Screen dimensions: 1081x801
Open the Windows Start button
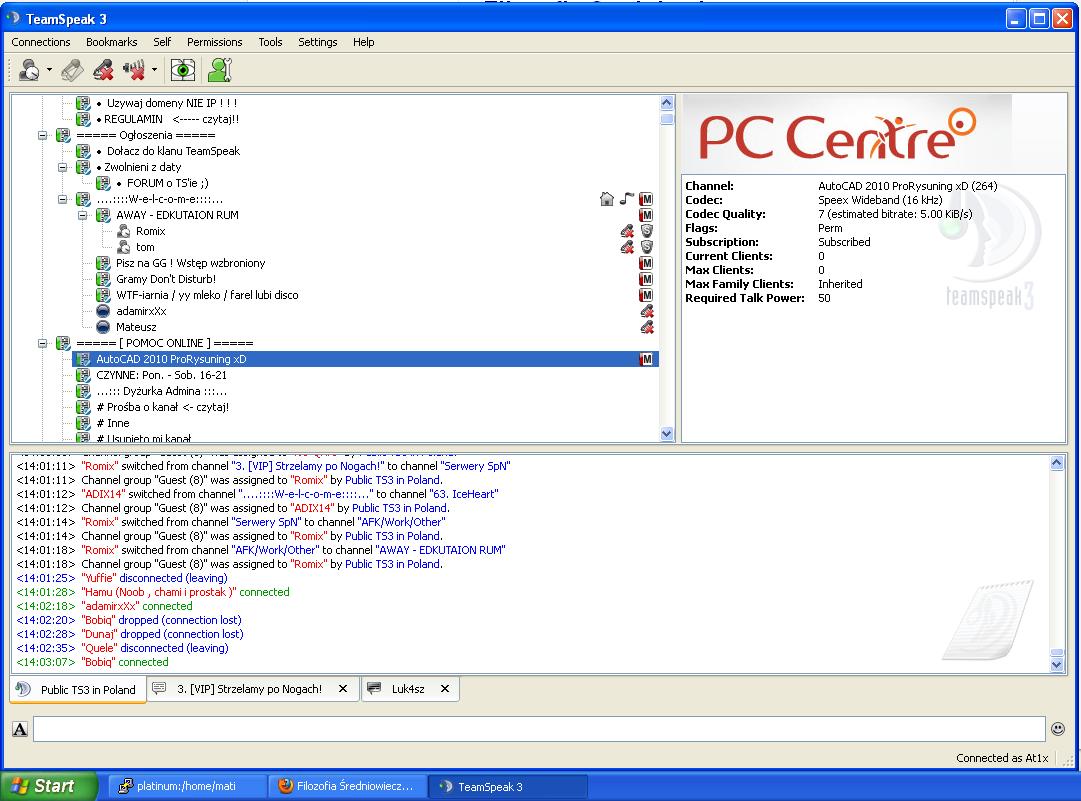click(48, 786)
